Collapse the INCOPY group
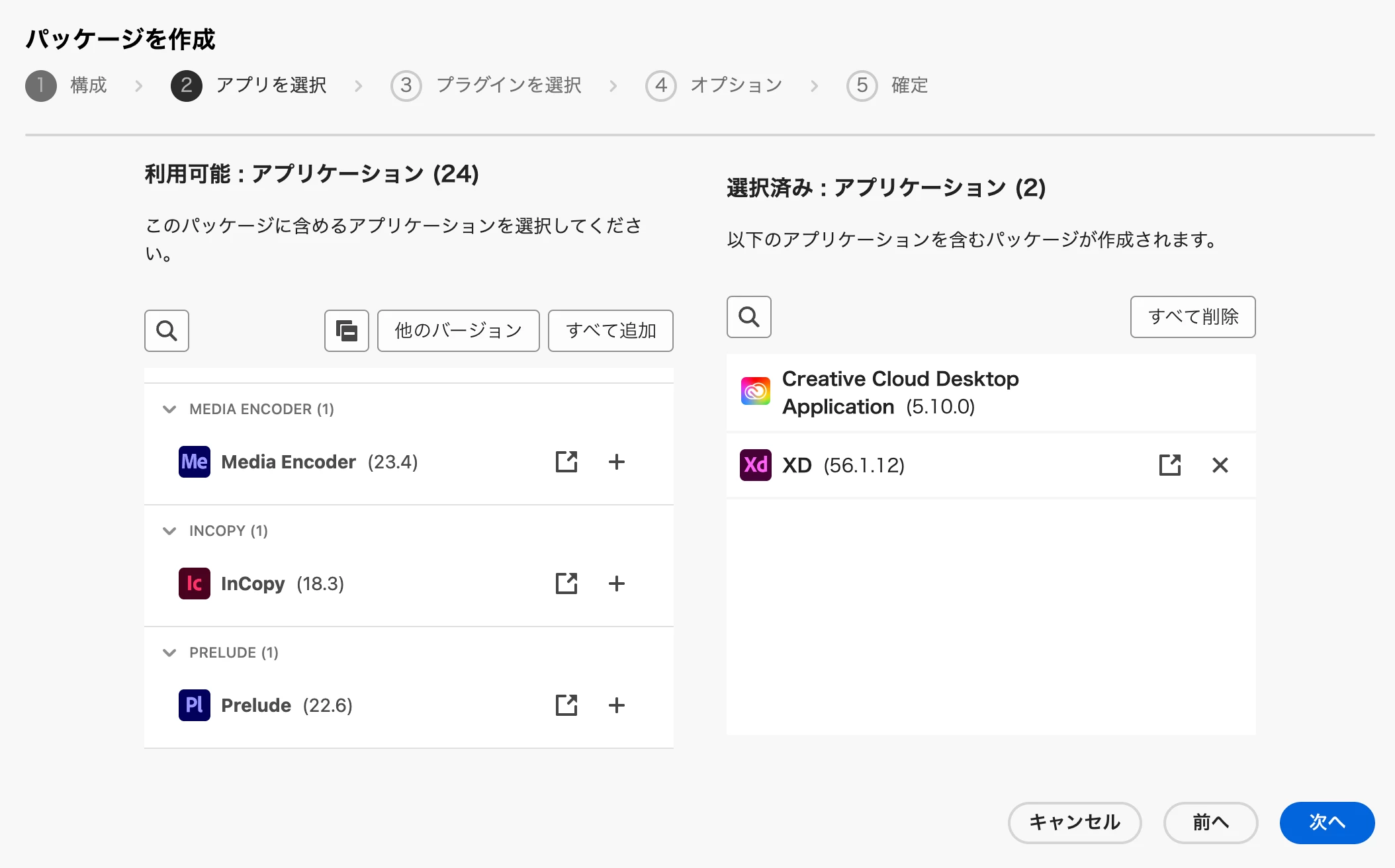The height and width of the screenshot is (868, 1395). (169, 531)
